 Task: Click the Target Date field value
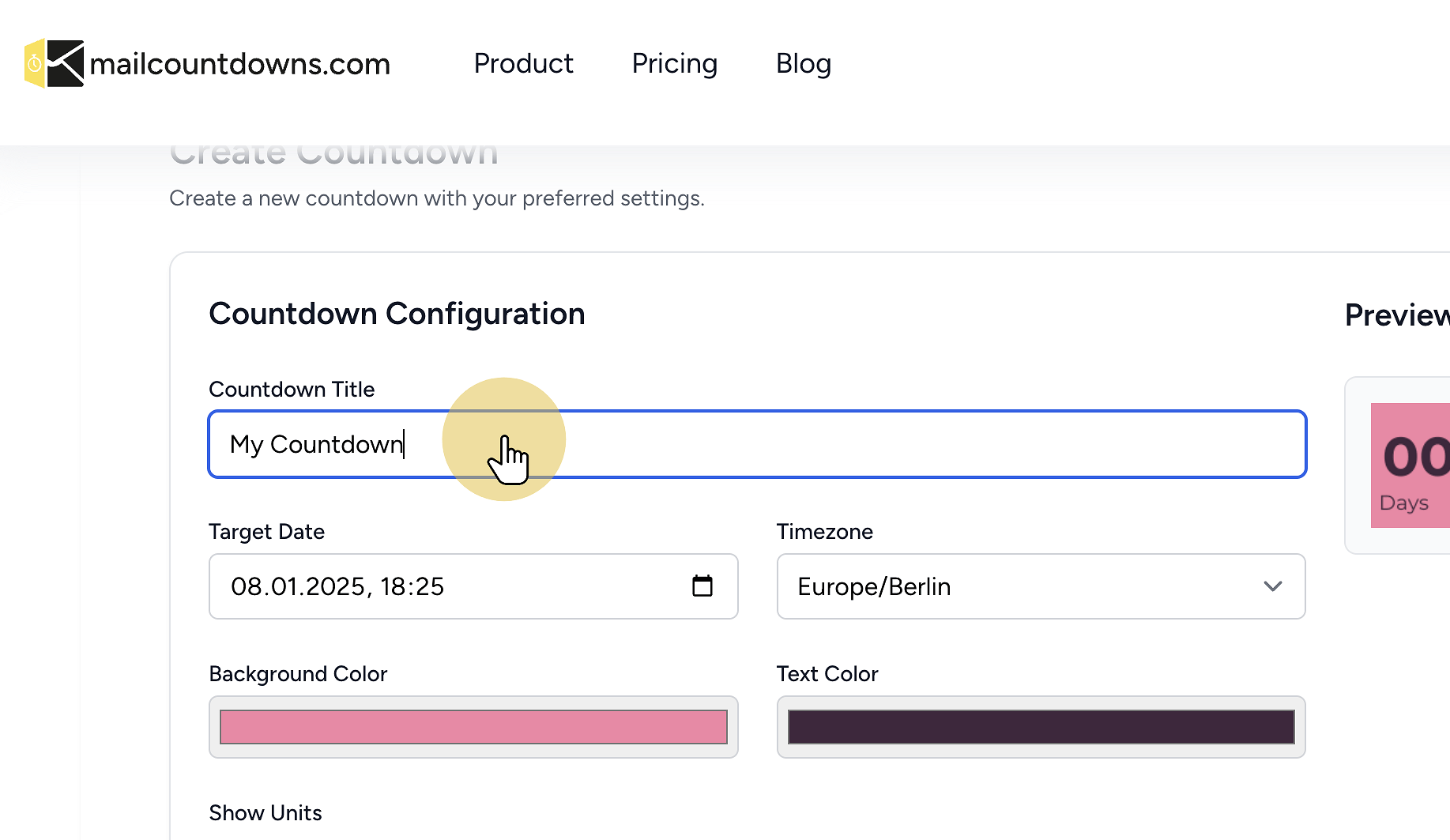(337, 586)
